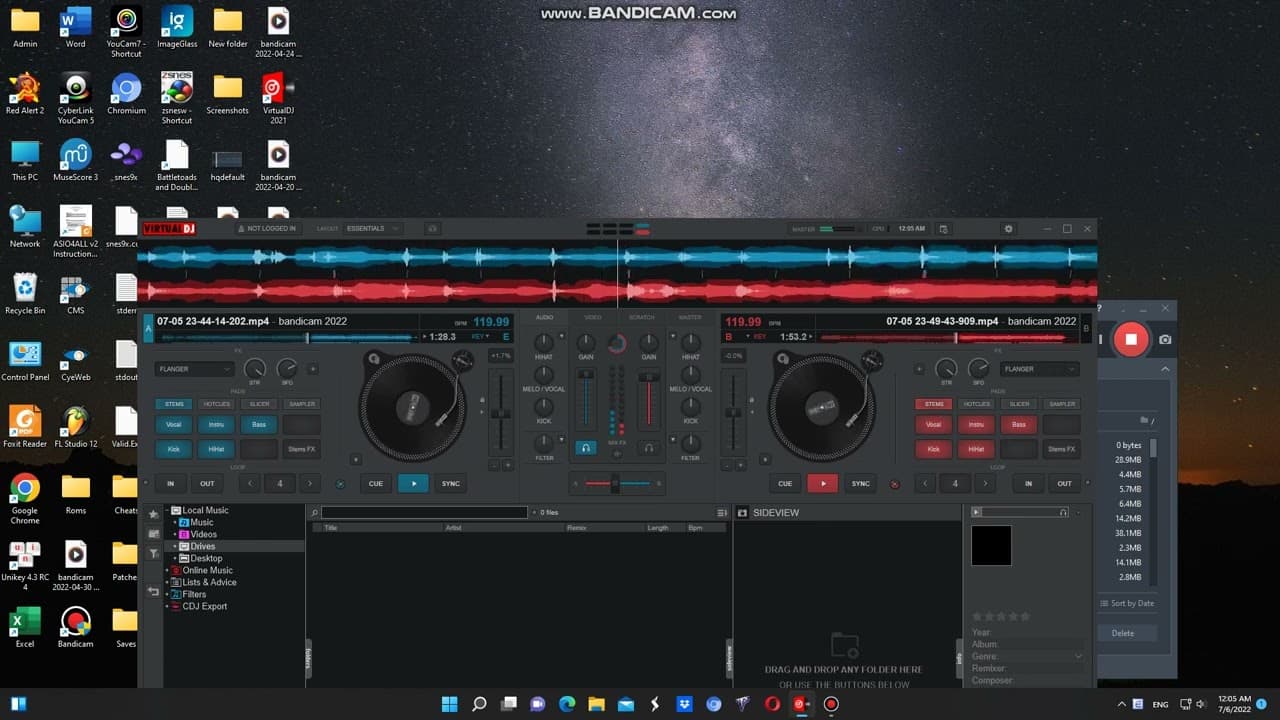Image resolution: width=1280 pixels, height=720 pixels.
Task: Open left deck KEY dropdown
Action: click(x=479, y=337)
